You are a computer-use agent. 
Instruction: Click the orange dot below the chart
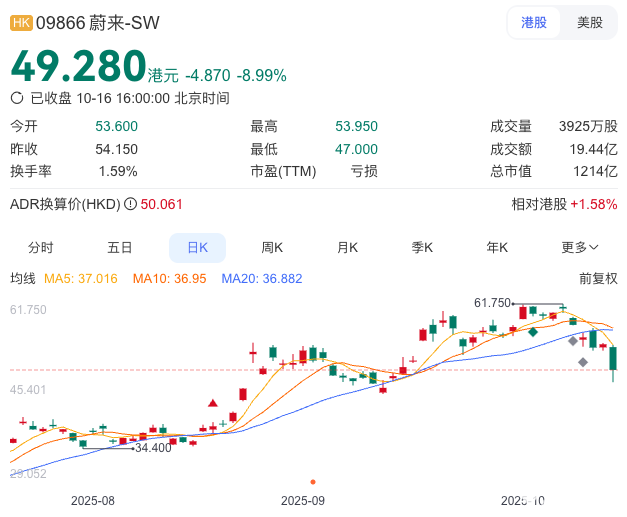pos(313,482)
